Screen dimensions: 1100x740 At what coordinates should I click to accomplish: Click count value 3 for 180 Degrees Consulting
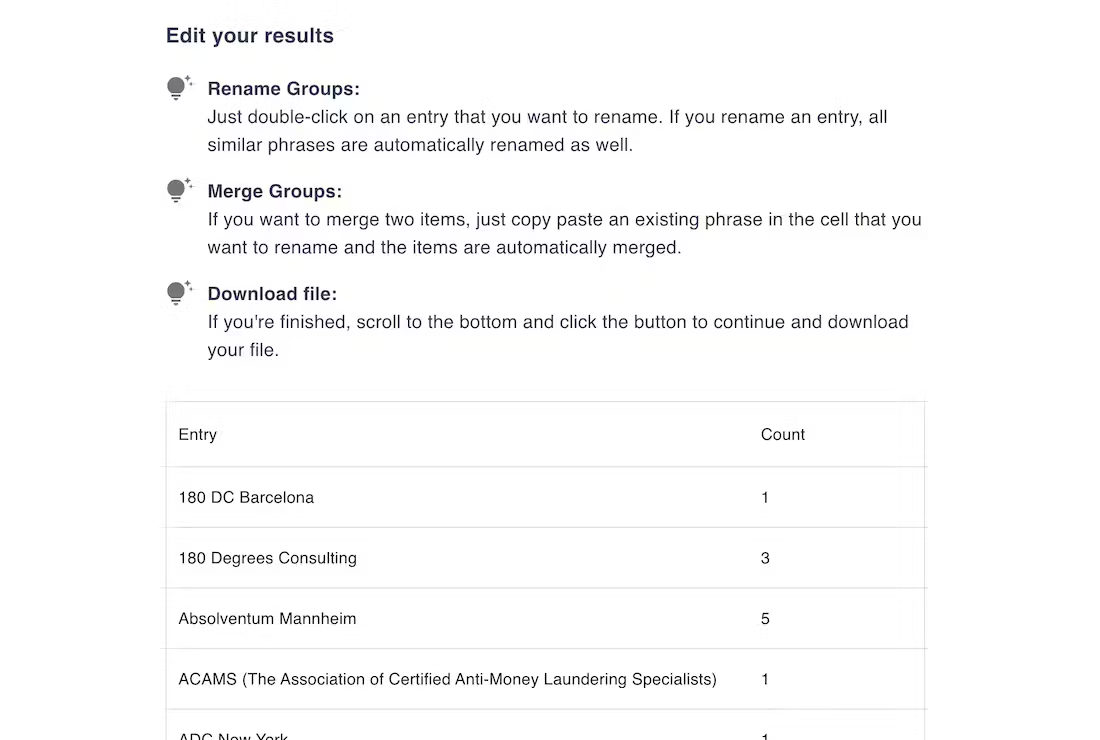(765, 558)
